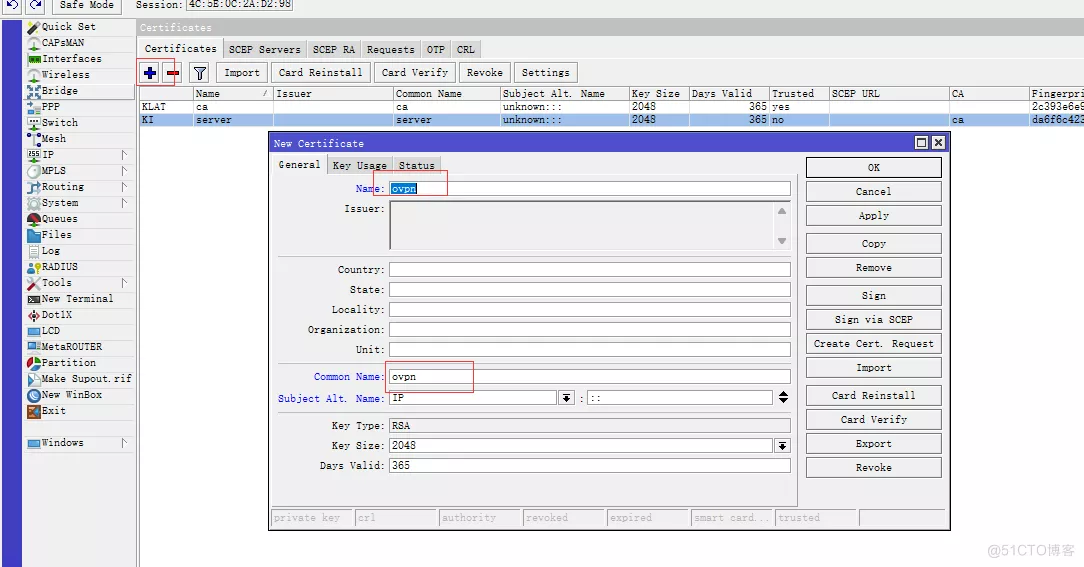Open the Subject Alt. Name type dropdown

click(566, 398)
